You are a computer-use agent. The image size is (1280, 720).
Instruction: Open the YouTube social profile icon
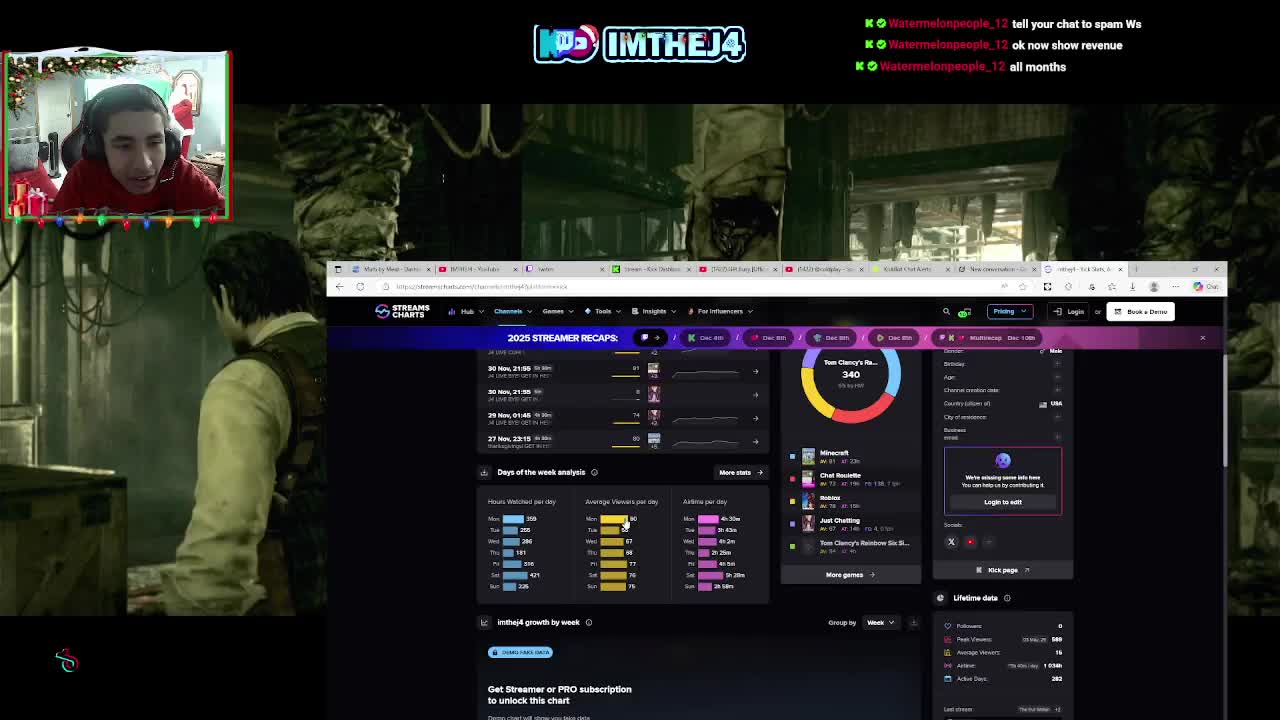970,542
